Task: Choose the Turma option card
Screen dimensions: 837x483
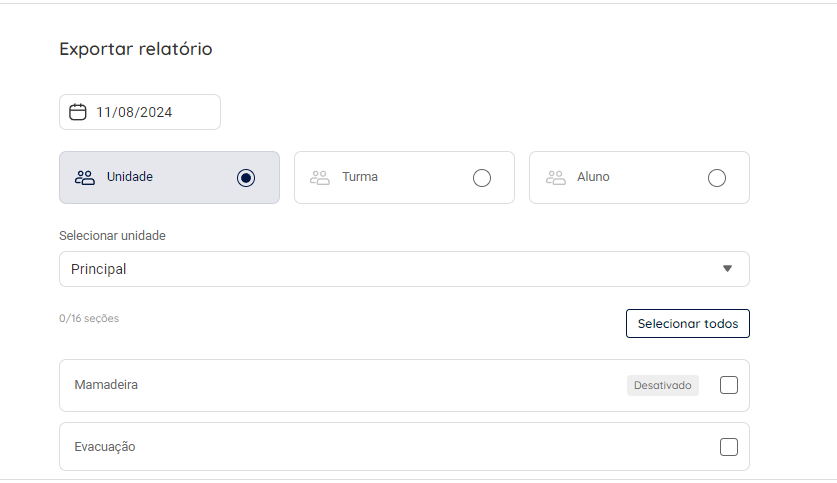Action: click(x=404, y=178)
